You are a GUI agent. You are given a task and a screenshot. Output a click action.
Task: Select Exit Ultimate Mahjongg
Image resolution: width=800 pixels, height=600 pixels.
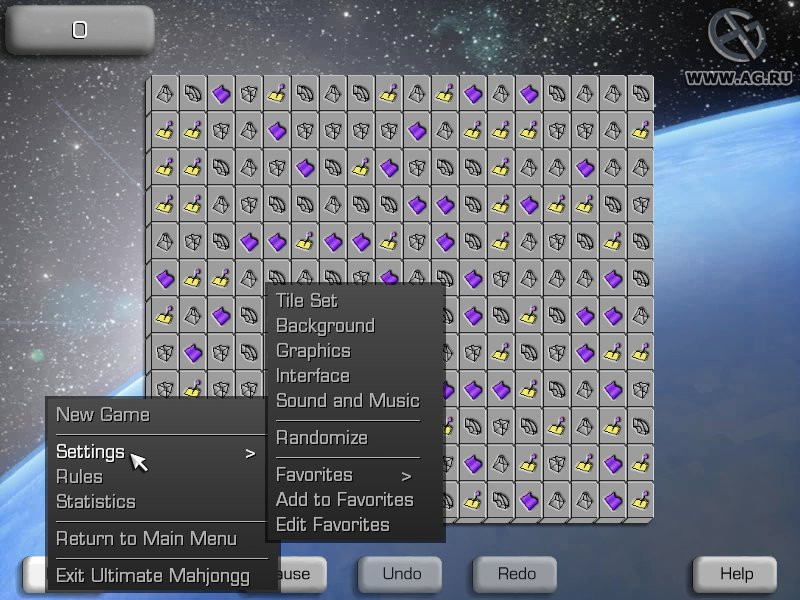click(x=153, y=576)
